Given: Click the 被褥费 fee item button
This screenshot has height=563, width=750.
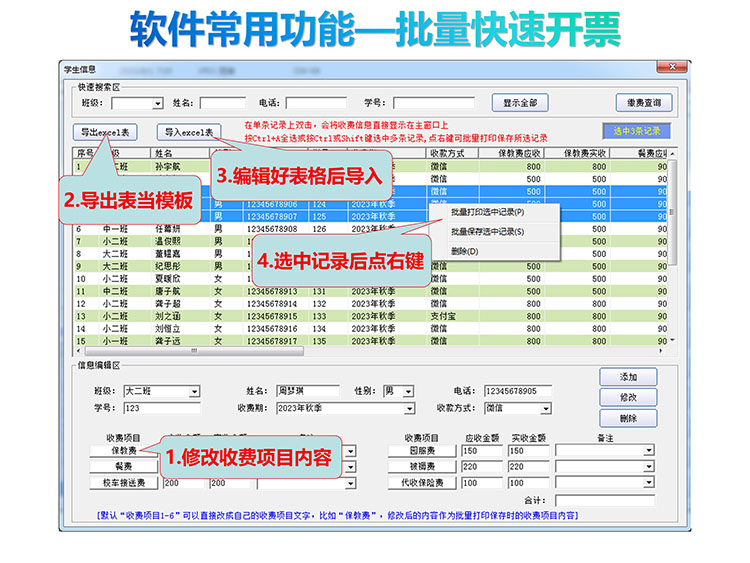Looking at the screenshot, I should pos(422,466).
